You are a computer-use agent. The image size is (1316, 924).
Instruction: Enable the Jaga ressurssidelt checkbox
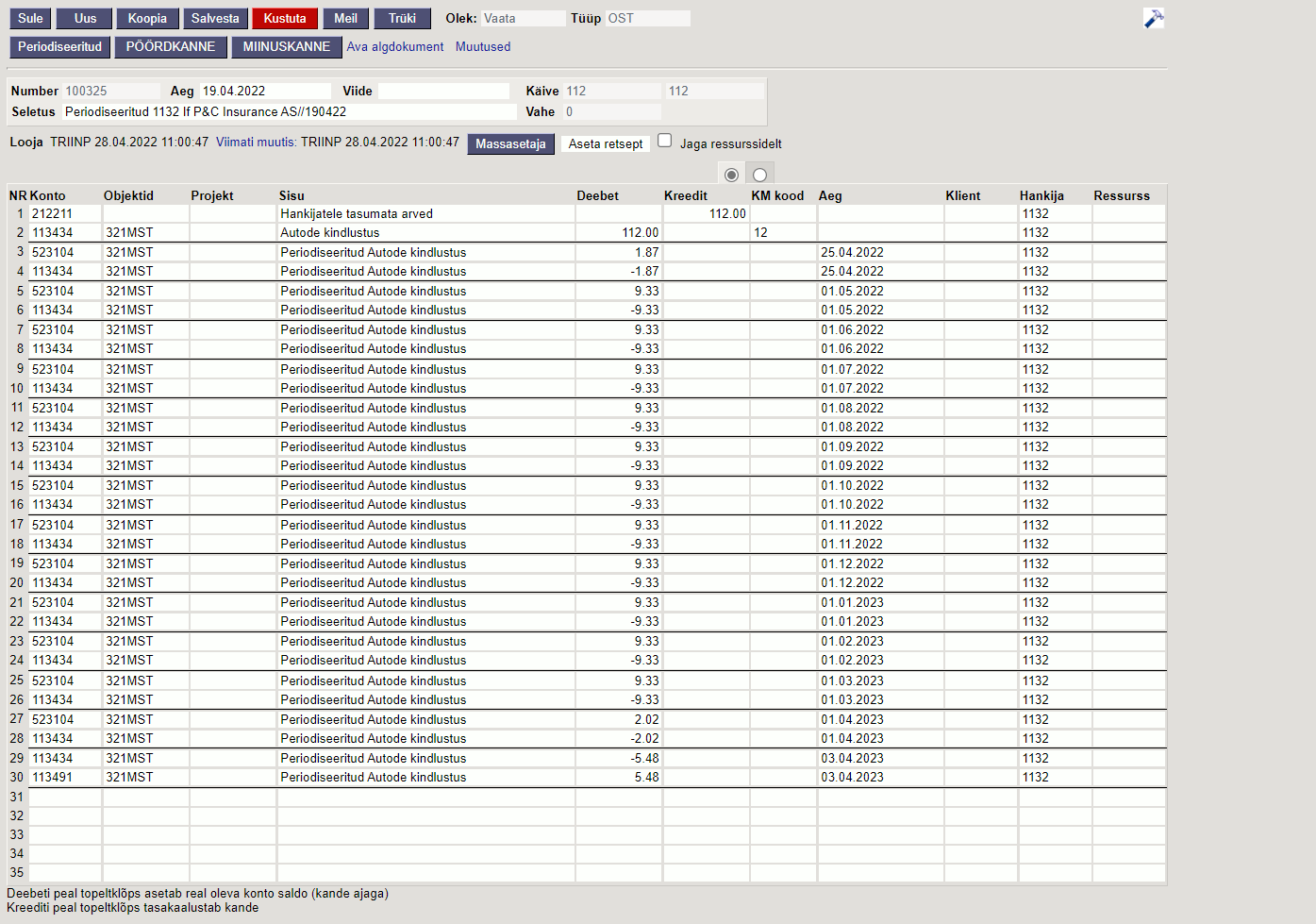(x=665, y=141)
